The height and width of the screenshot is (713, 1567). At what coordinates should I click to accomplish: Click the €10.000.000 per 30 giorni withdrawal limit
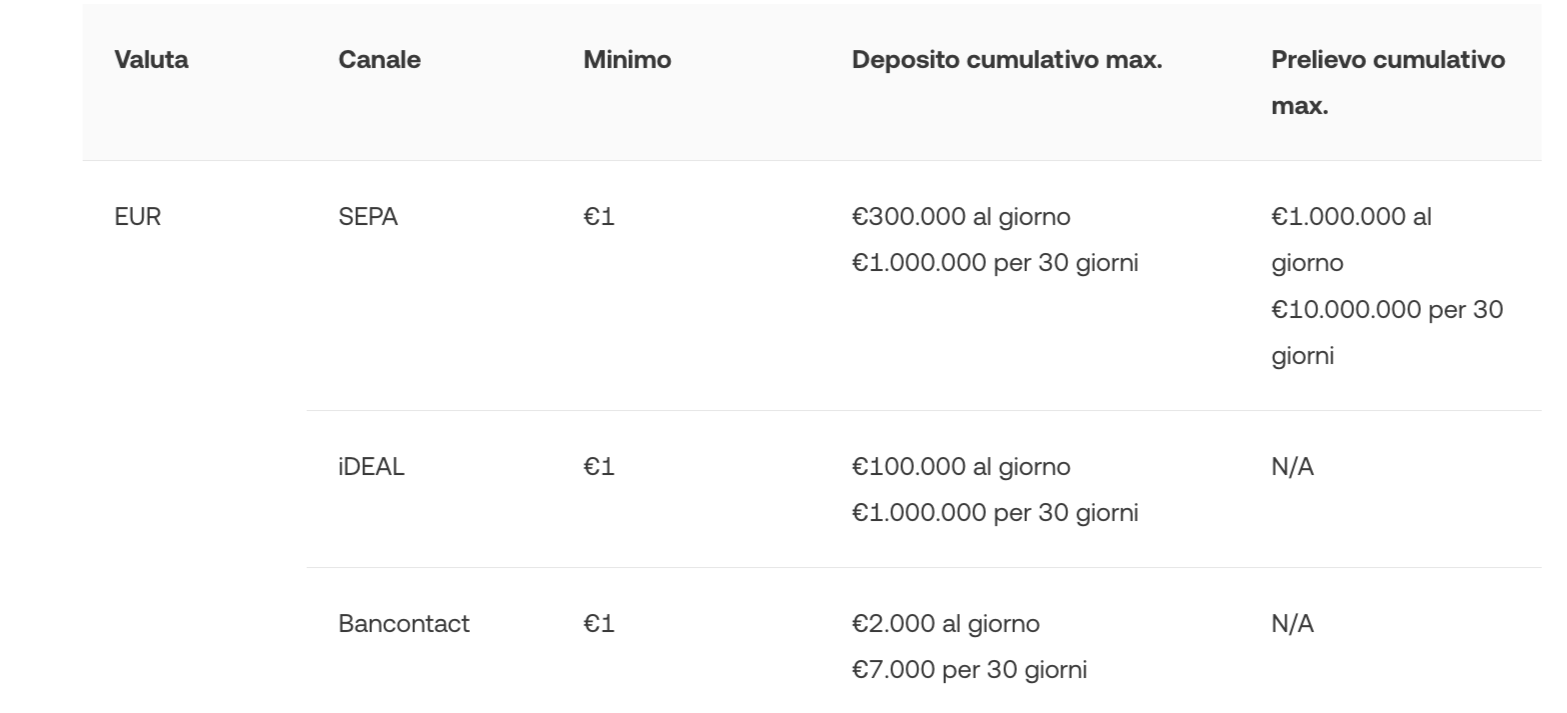click(x=1387, y=332)
